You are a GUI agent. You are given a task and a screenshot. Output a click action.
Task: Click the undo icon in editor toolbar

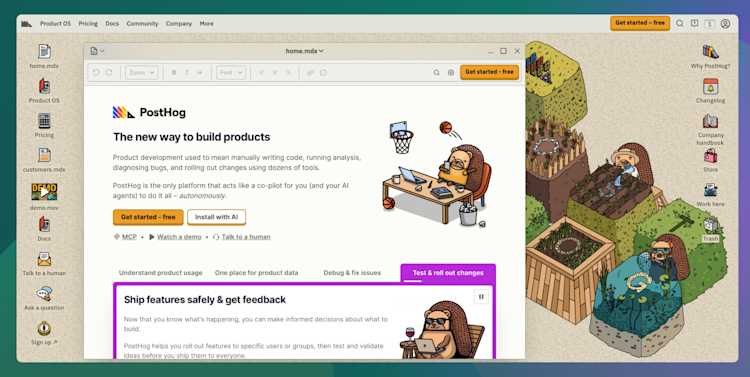[x=96, y=72]
